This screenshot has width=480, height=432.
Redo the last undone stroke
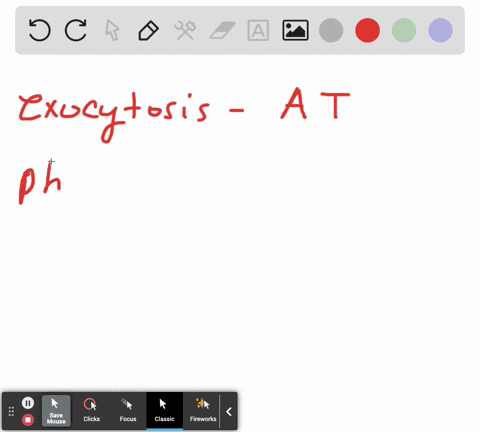76,30
